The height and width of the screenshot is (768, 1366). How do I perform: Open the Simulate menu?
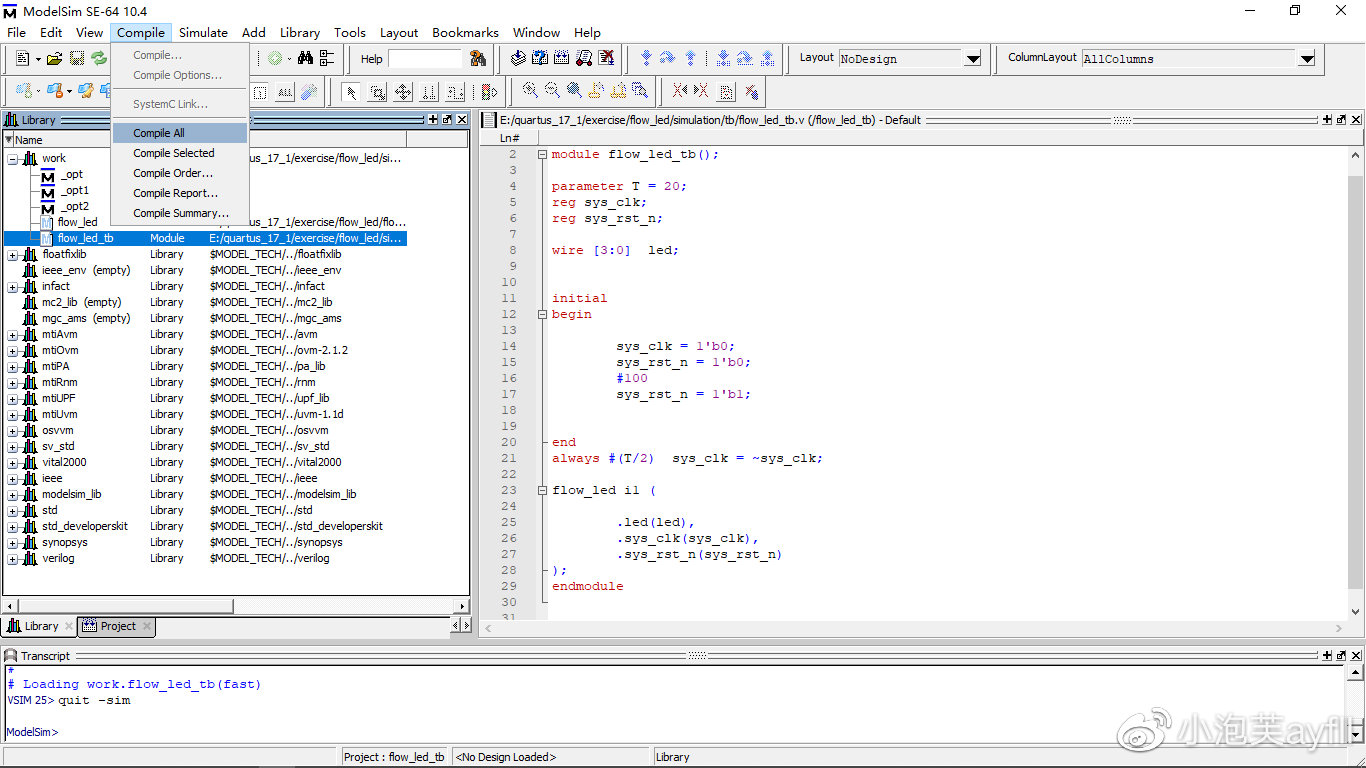[x=203, y=32]
